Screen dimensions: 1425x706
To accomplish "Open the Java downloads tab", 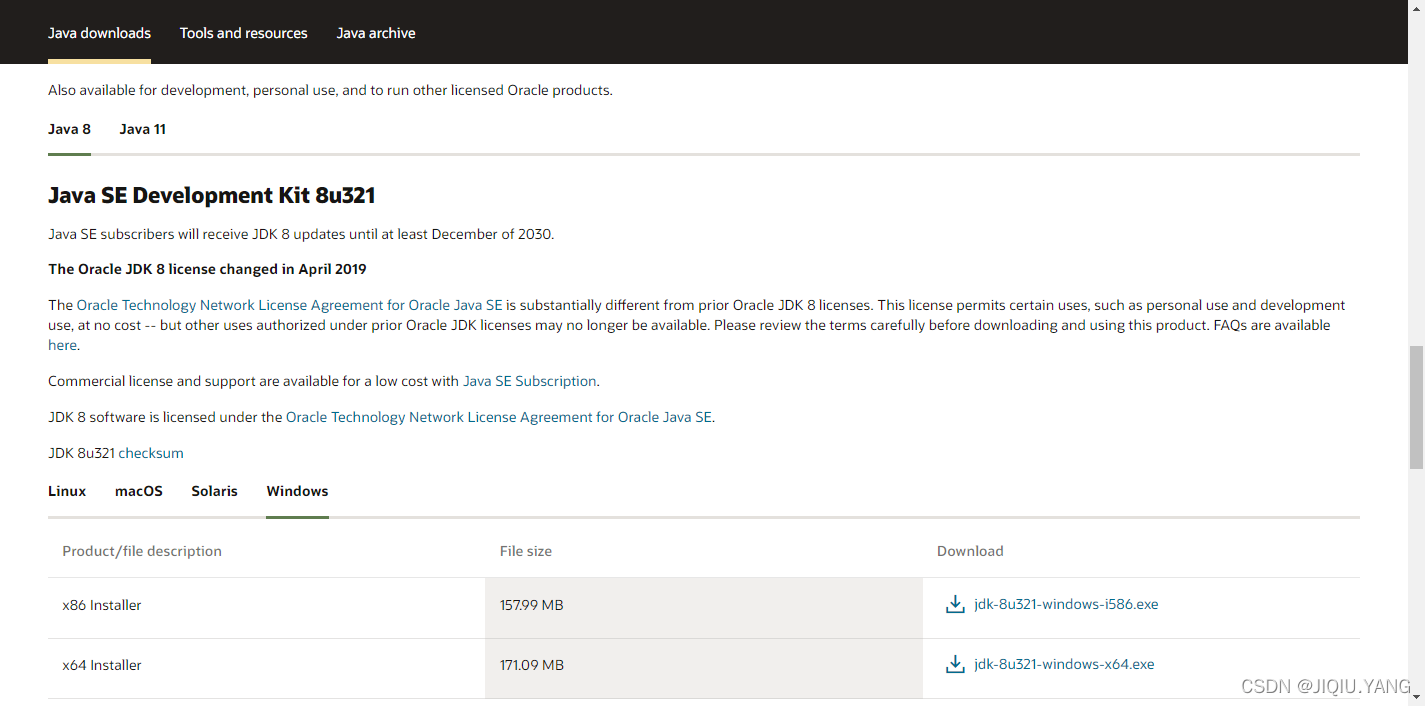I will [x=99, y=33].
